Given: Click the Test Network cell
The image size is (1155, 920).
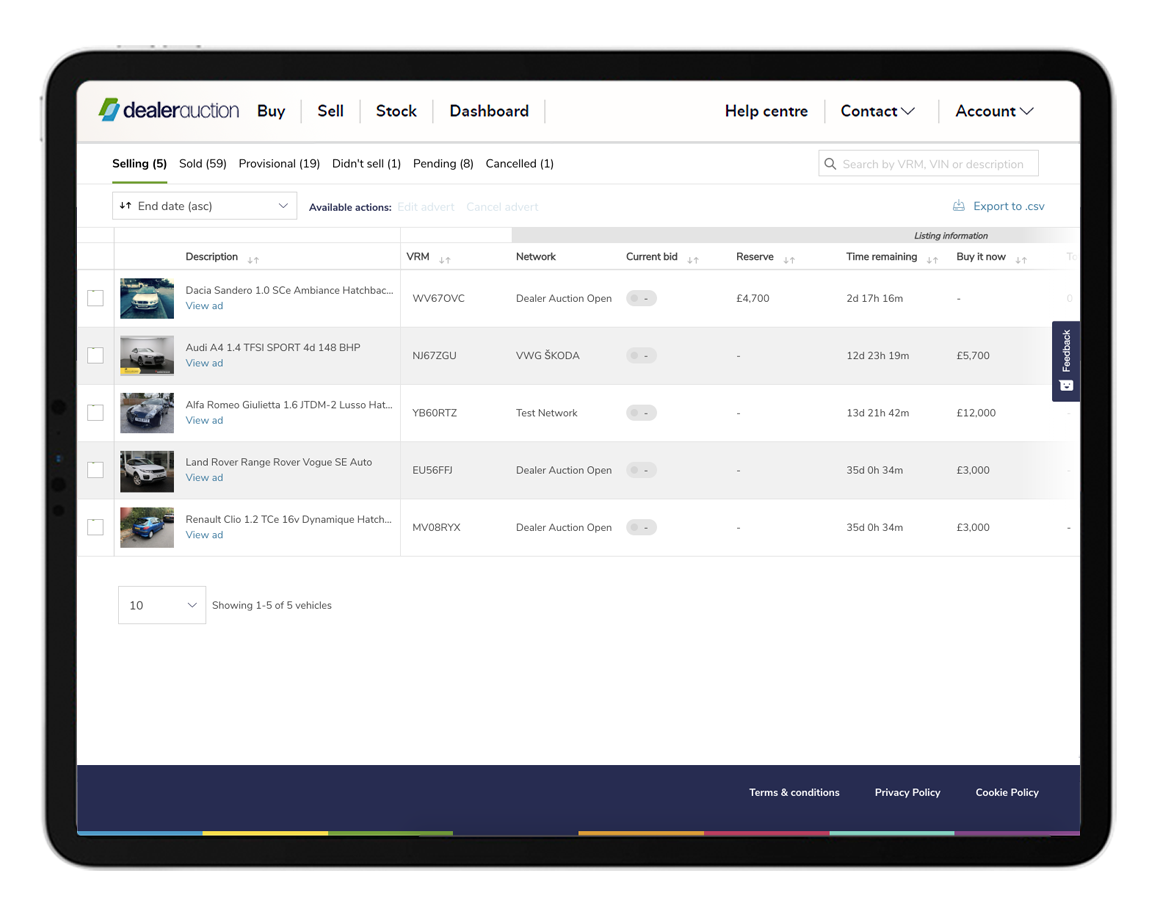Looking at the screenshot, I should point(547,413).
